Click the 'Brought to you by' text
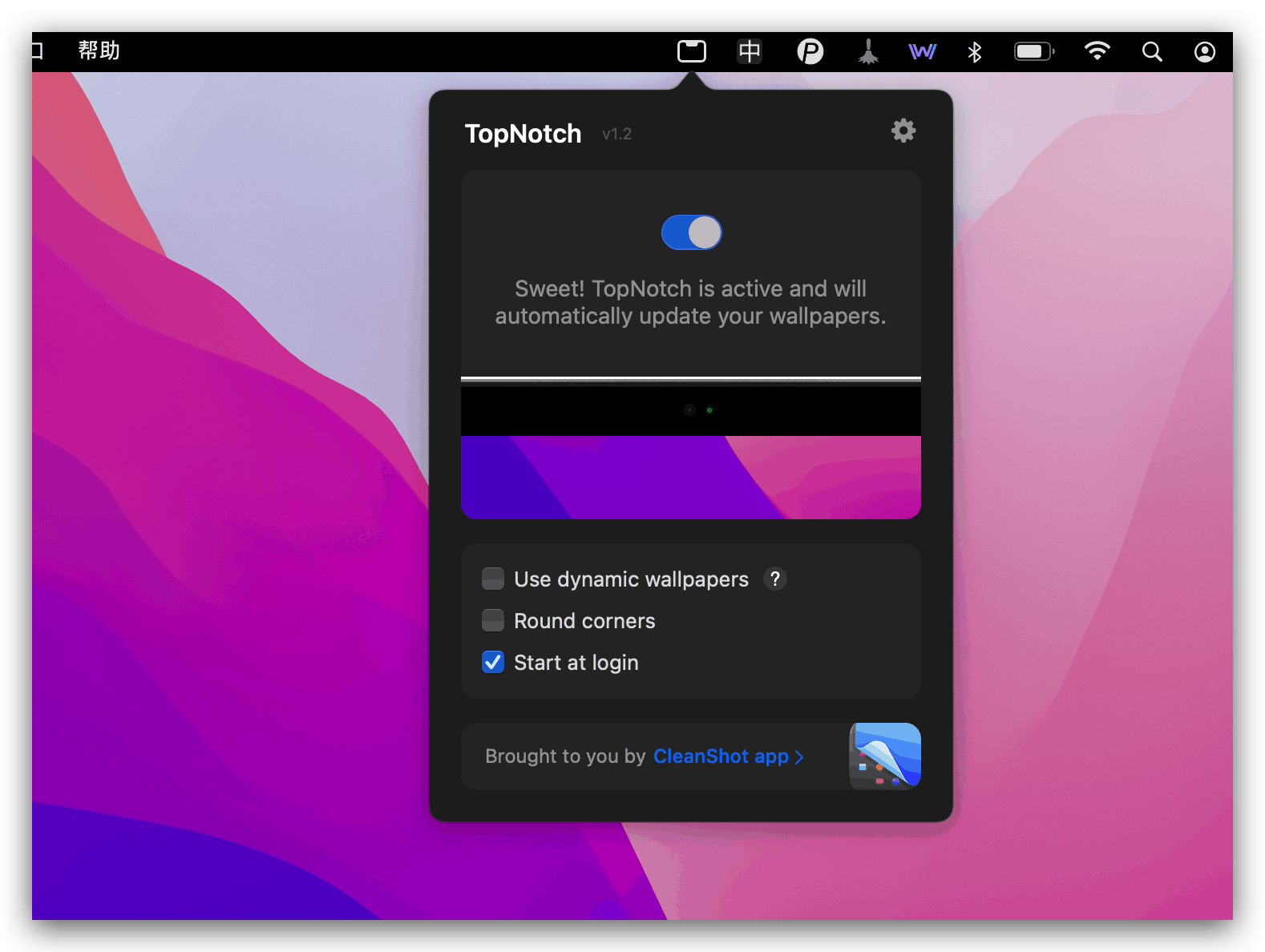 click(x=565, y=756)
